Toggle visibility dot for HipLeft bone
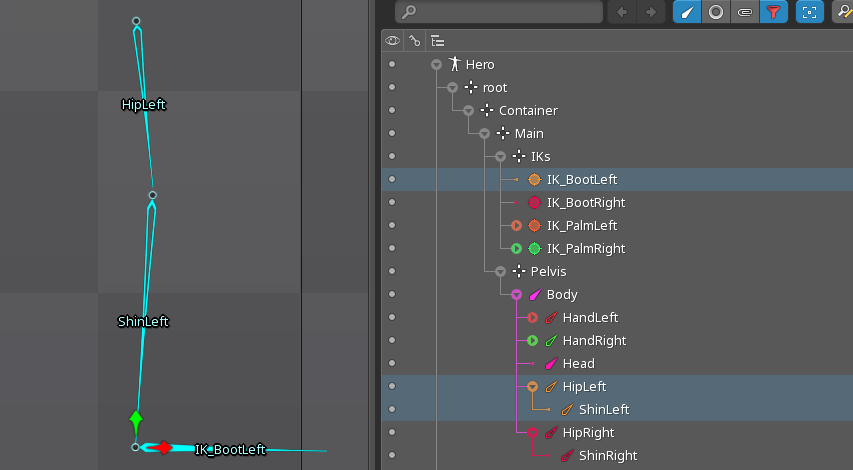The width and height of the screenshot is (853, 470). tap(392, 386)
